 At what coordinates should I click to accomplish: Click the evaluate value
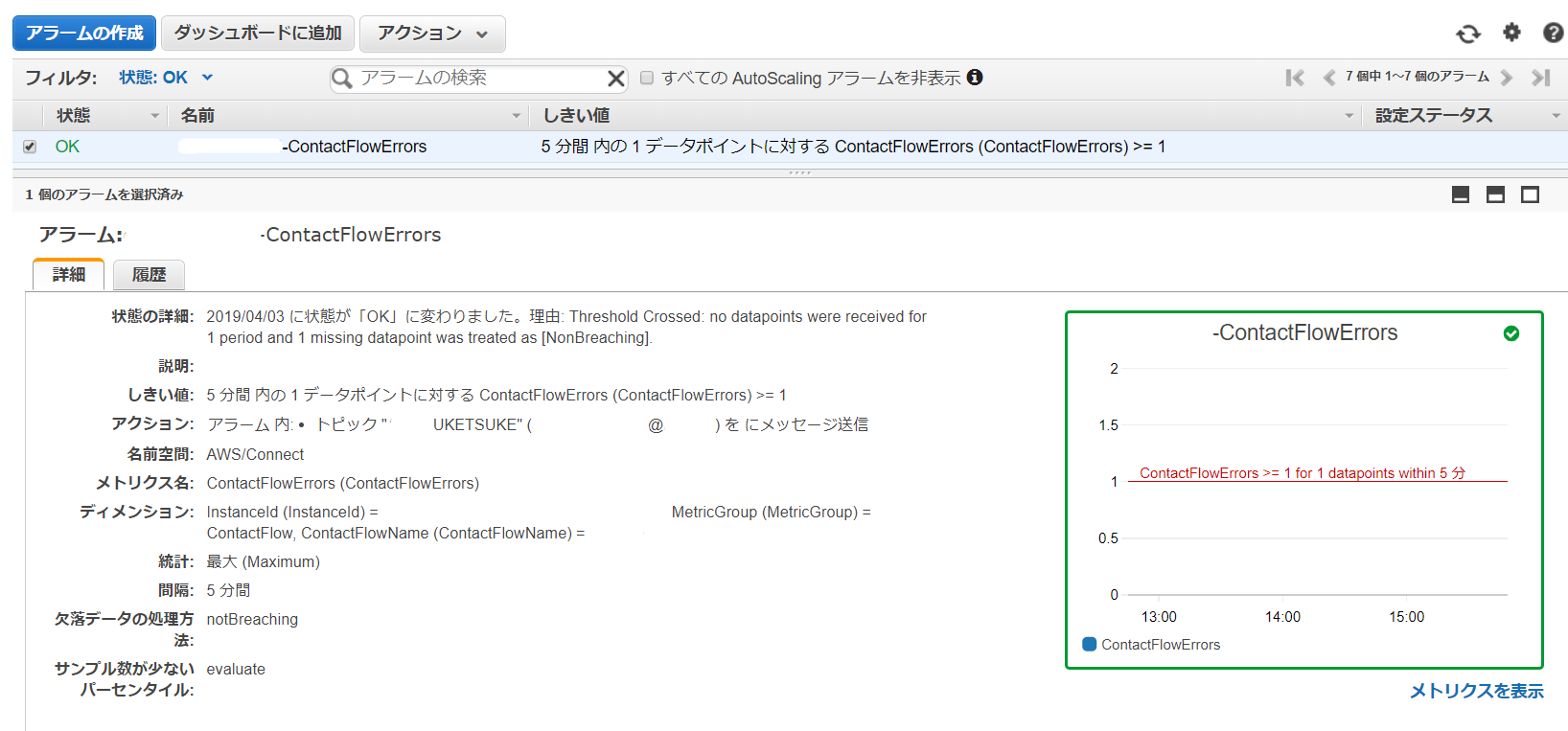click(236, 669)
